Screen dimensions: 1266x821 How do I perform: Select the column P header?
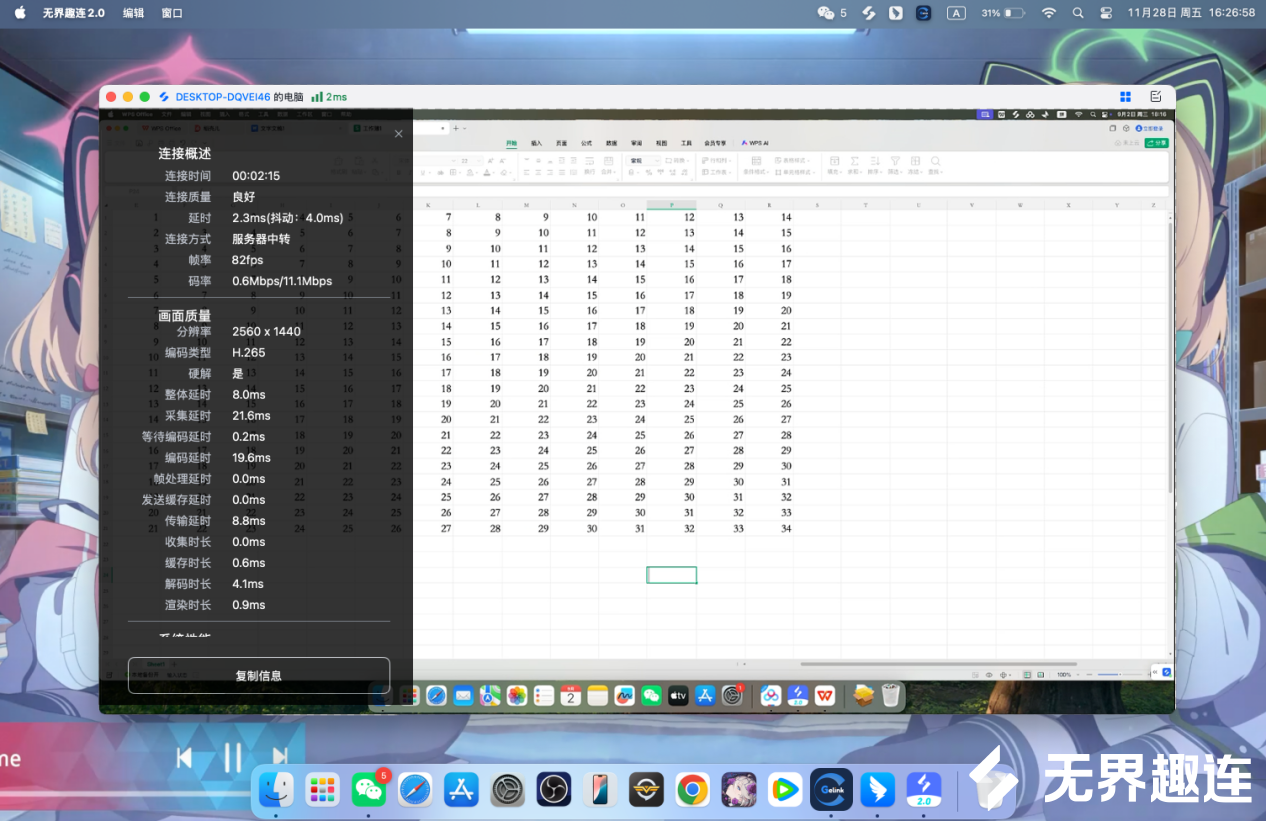coord(671,204)
